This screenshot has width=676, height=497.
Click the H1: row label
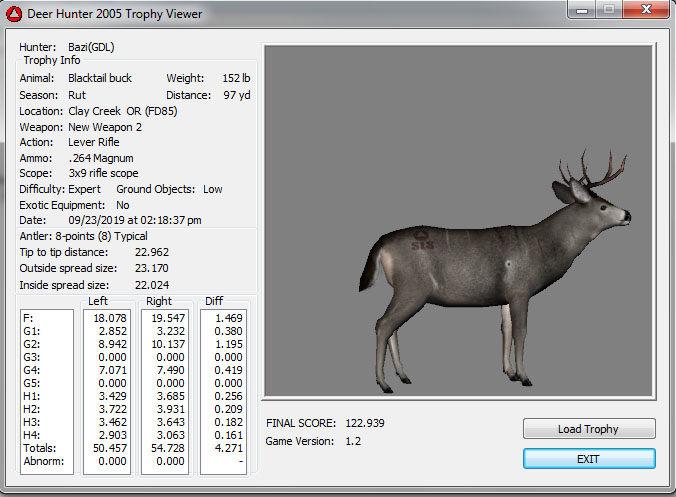[31, 396]
